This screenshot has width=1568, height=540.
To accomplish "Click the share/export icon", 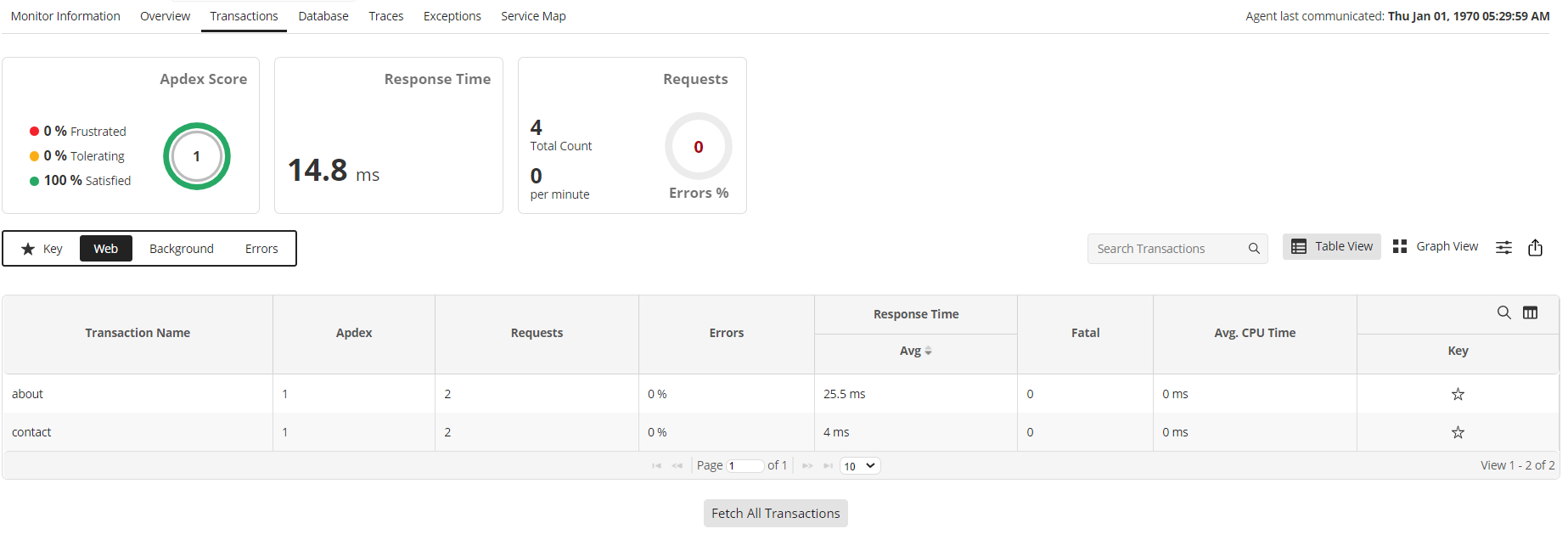I will click(1535, 247).
